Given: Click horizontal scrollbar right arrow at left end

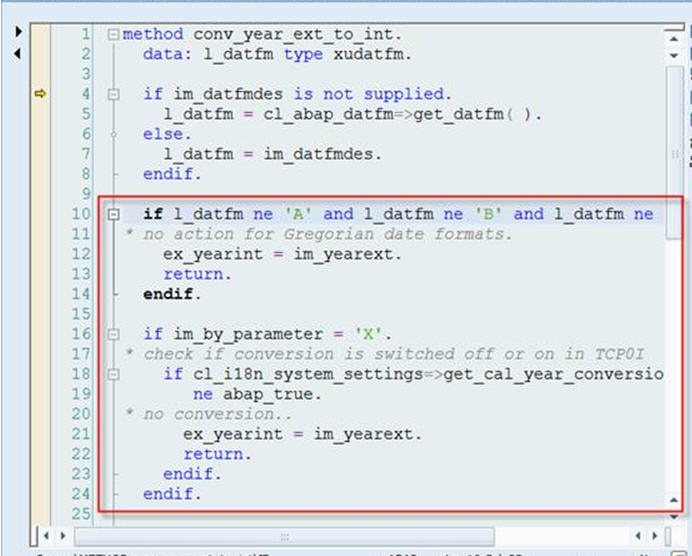Looking at the screenshot, I should pyautogui.click(x=63, y=536).
